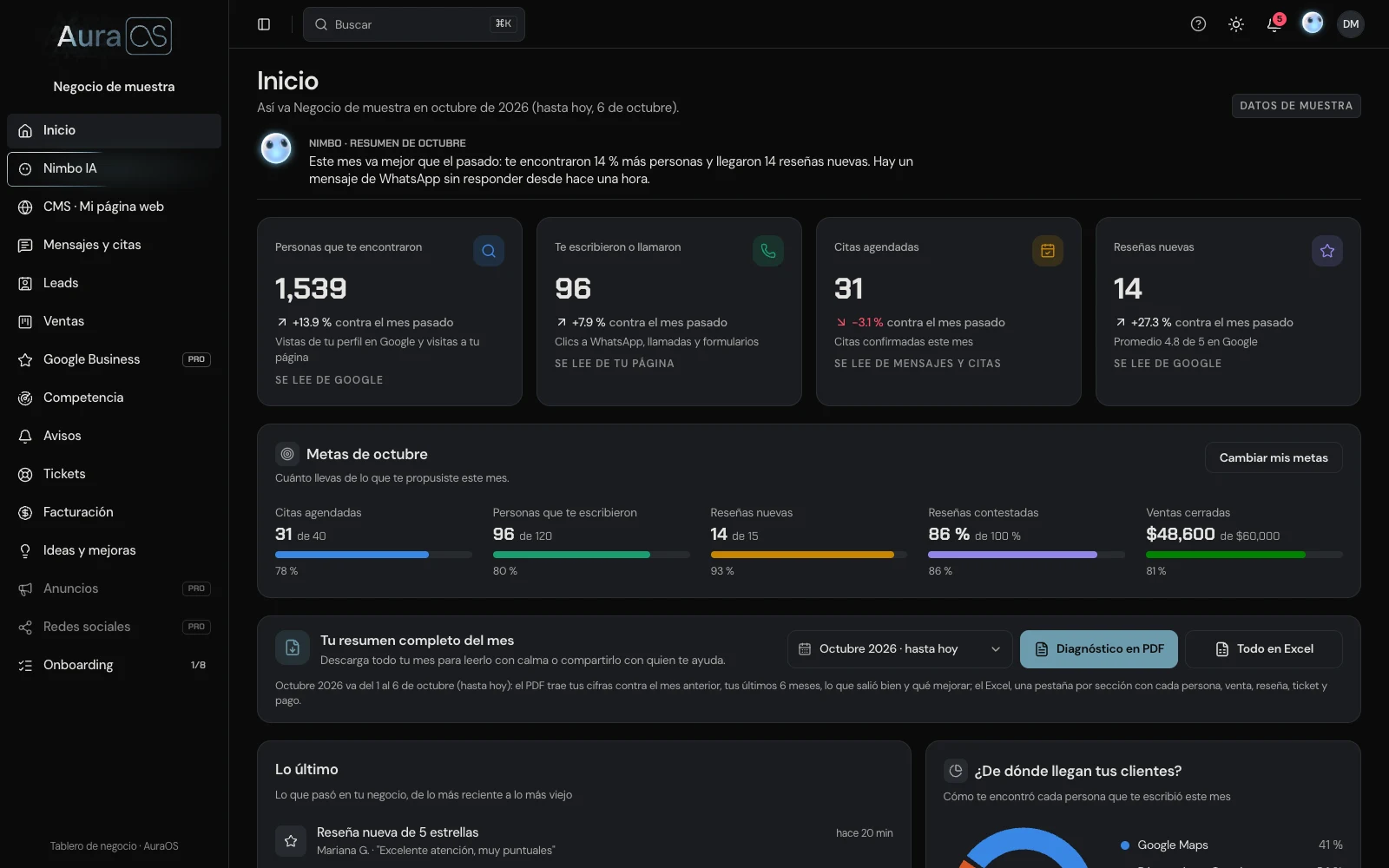Click the DATOS DE MUESTRA badge
The width and height of the screenshot is (1389, 868).
point(1296,106)
